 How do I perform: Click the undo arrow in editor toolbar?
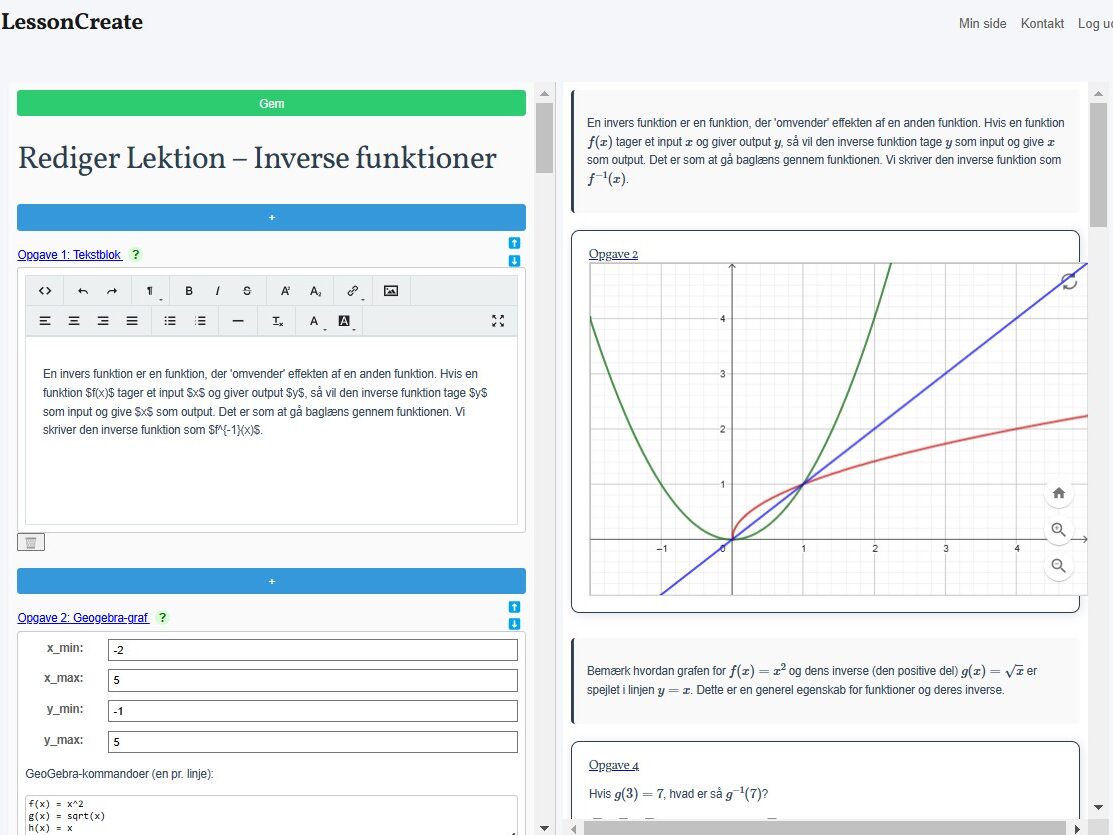pos(83,291)
